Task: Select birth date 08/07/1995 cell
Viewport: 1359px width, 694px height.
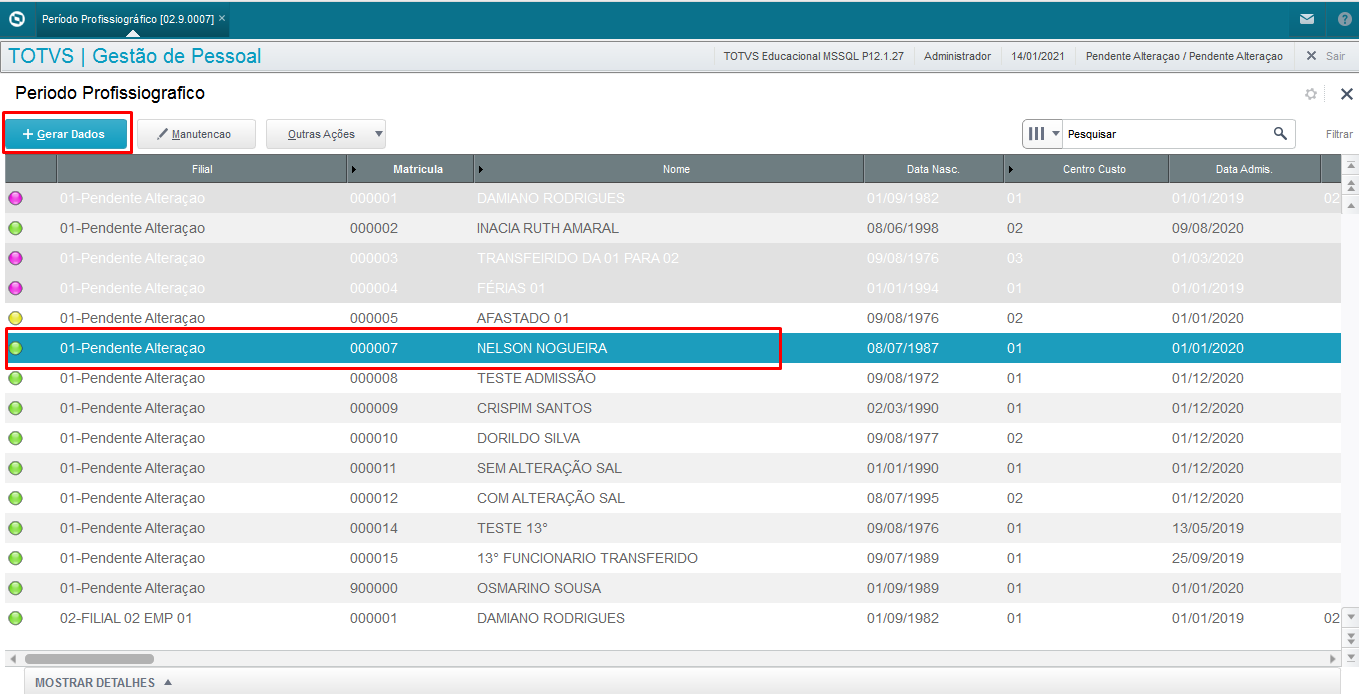Action: point(903,498)
